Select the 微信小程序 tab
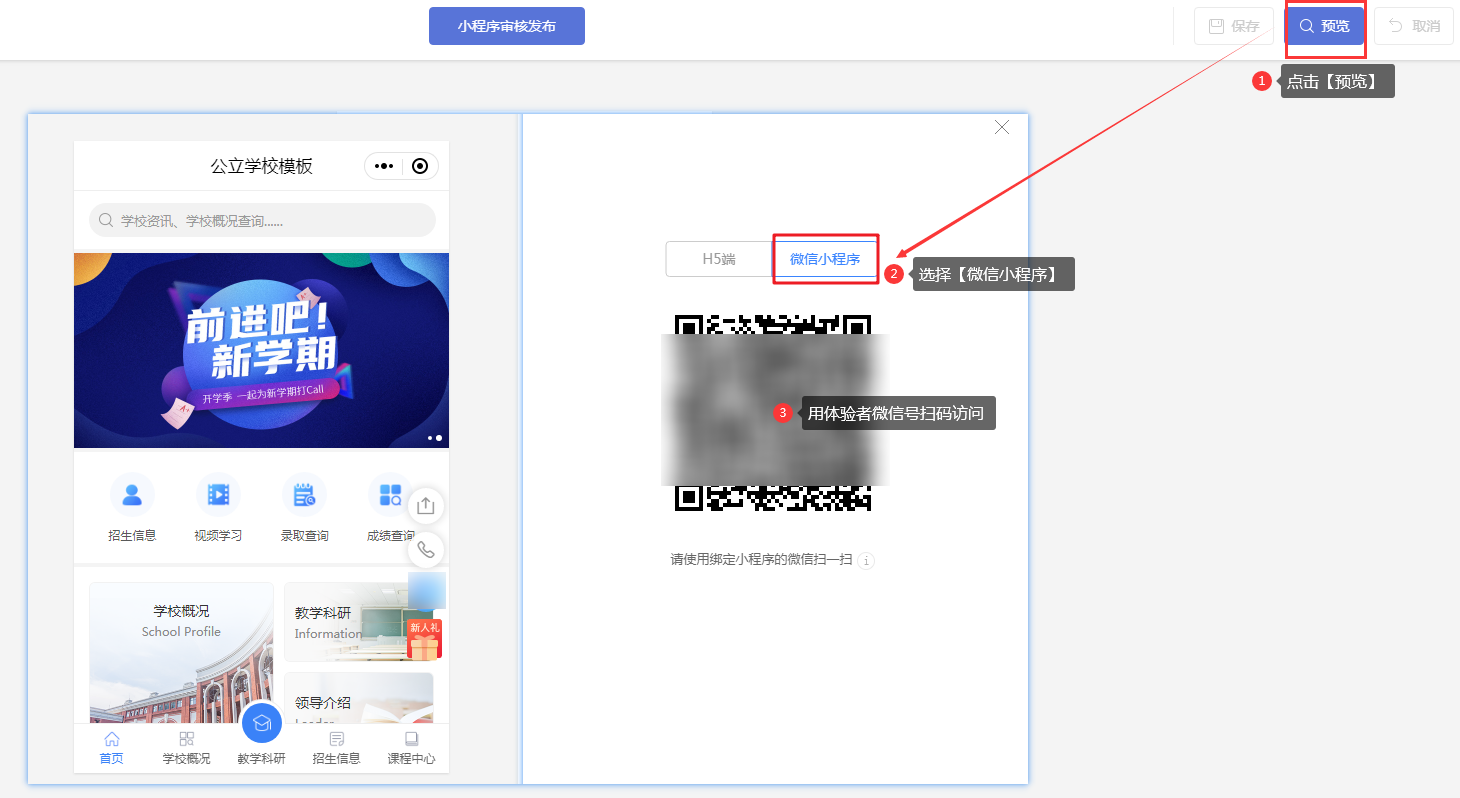This screenshot has width=1460, height=798. coord(825,259)
